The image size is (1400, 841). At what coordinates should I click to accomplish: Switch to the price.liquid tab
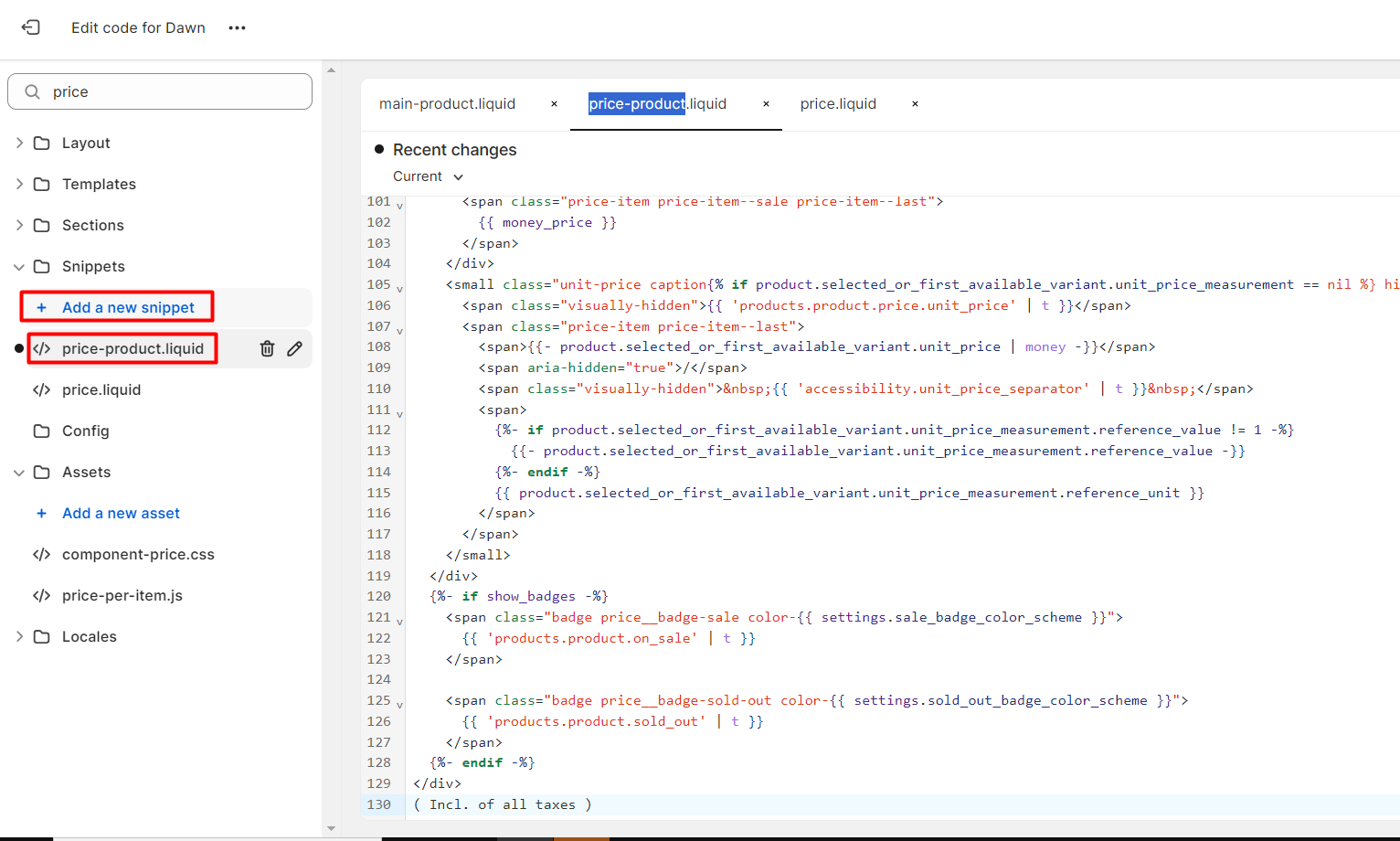(x=838, y=104)
